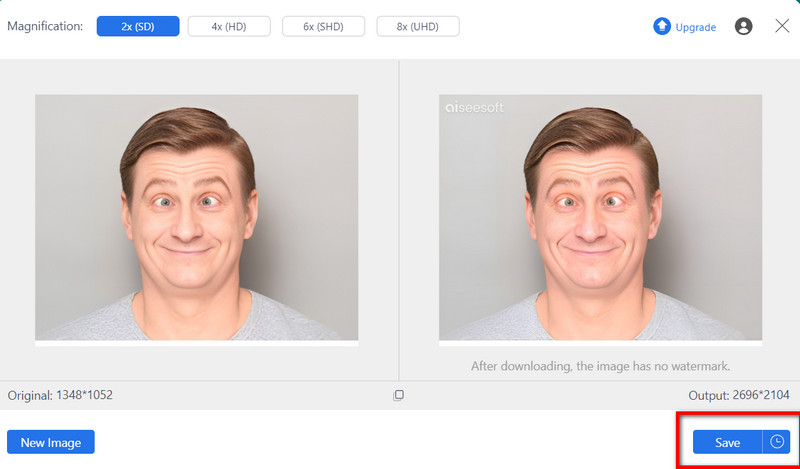Choose the 6x (SHD) magnification level

323,26
